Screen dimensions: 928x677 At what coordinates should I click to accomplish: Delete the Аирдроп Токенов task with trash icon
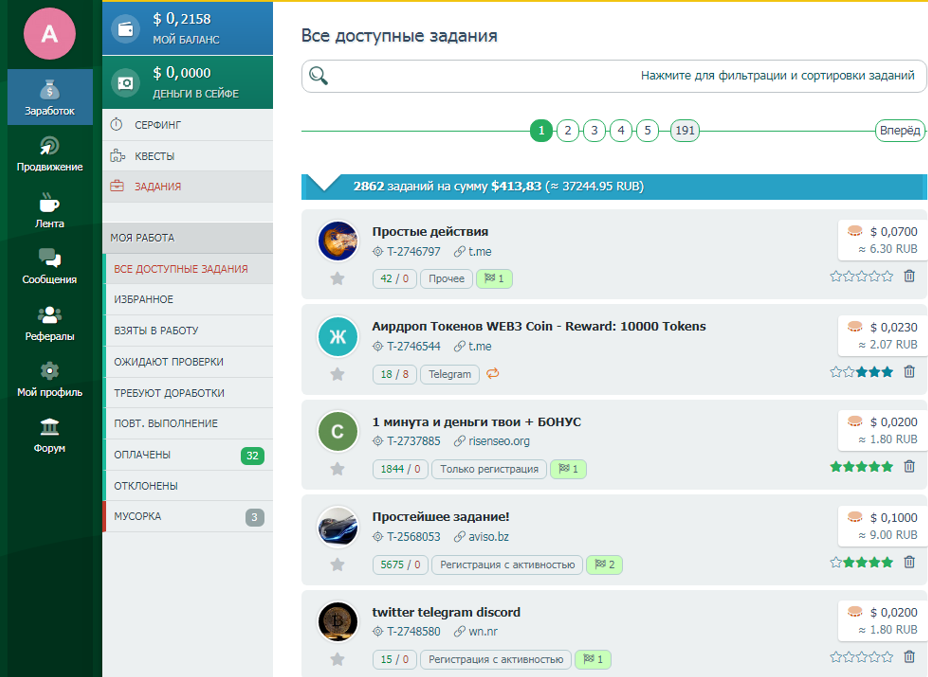pos(910,372)
